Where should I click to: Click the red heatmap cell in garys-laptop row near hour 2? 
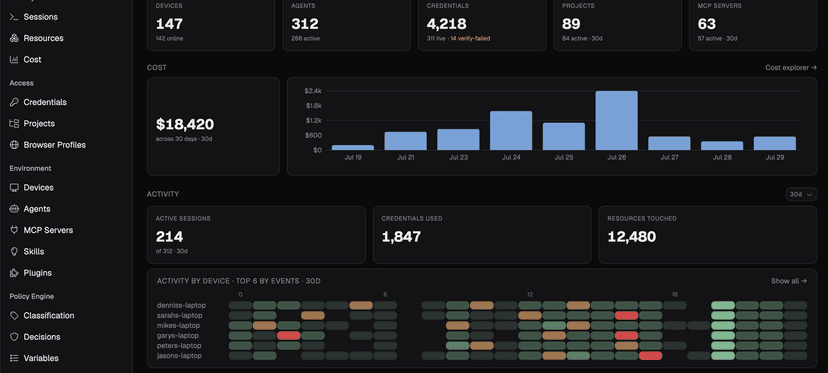(289, 335)
